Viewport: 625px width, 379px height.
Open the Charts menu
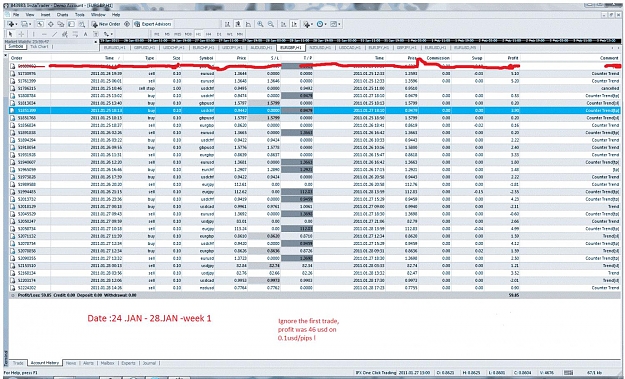click(63, 14)
